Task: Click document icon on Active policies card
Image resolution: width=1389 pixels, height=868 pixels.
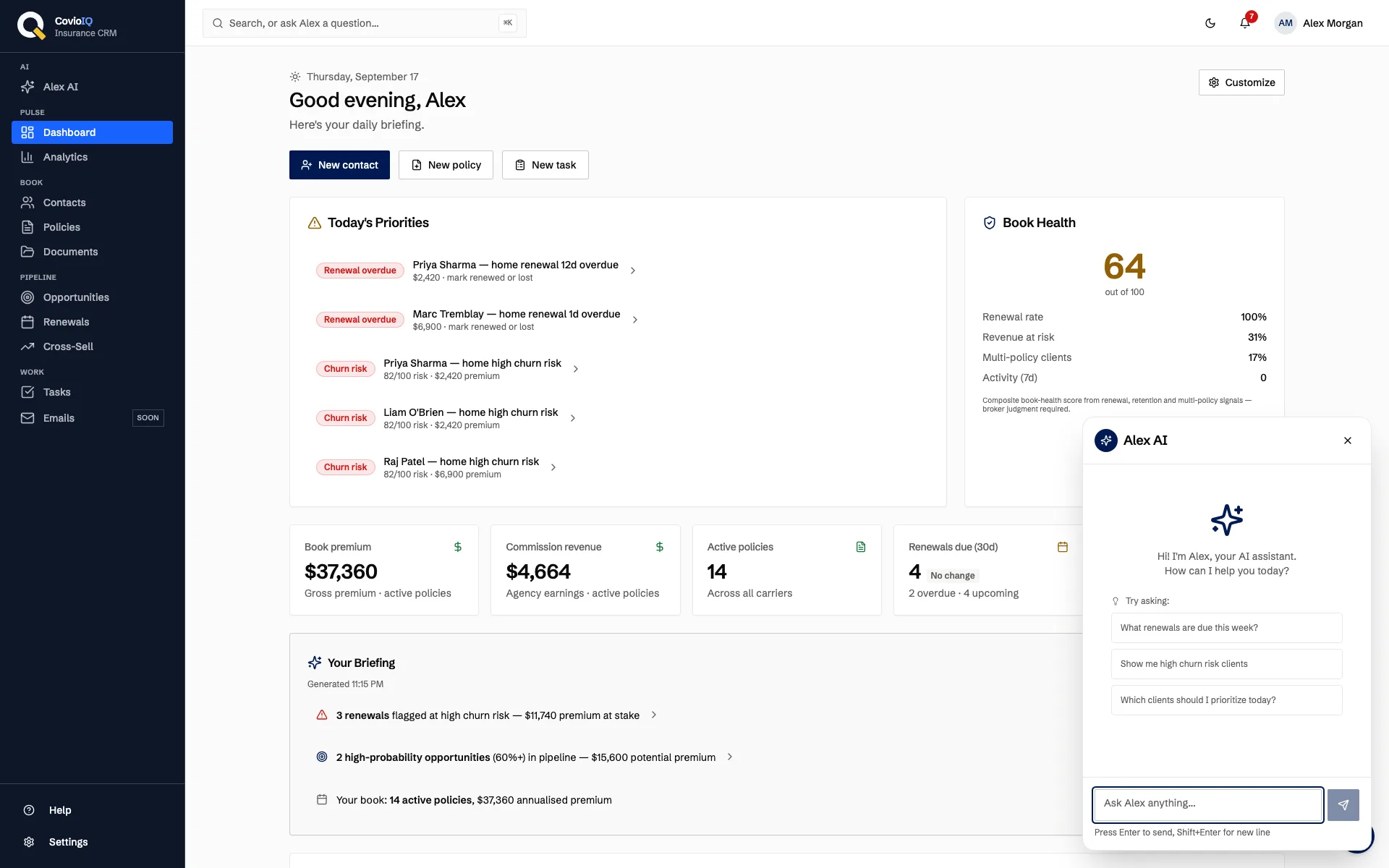Action: tap(861, 547)
